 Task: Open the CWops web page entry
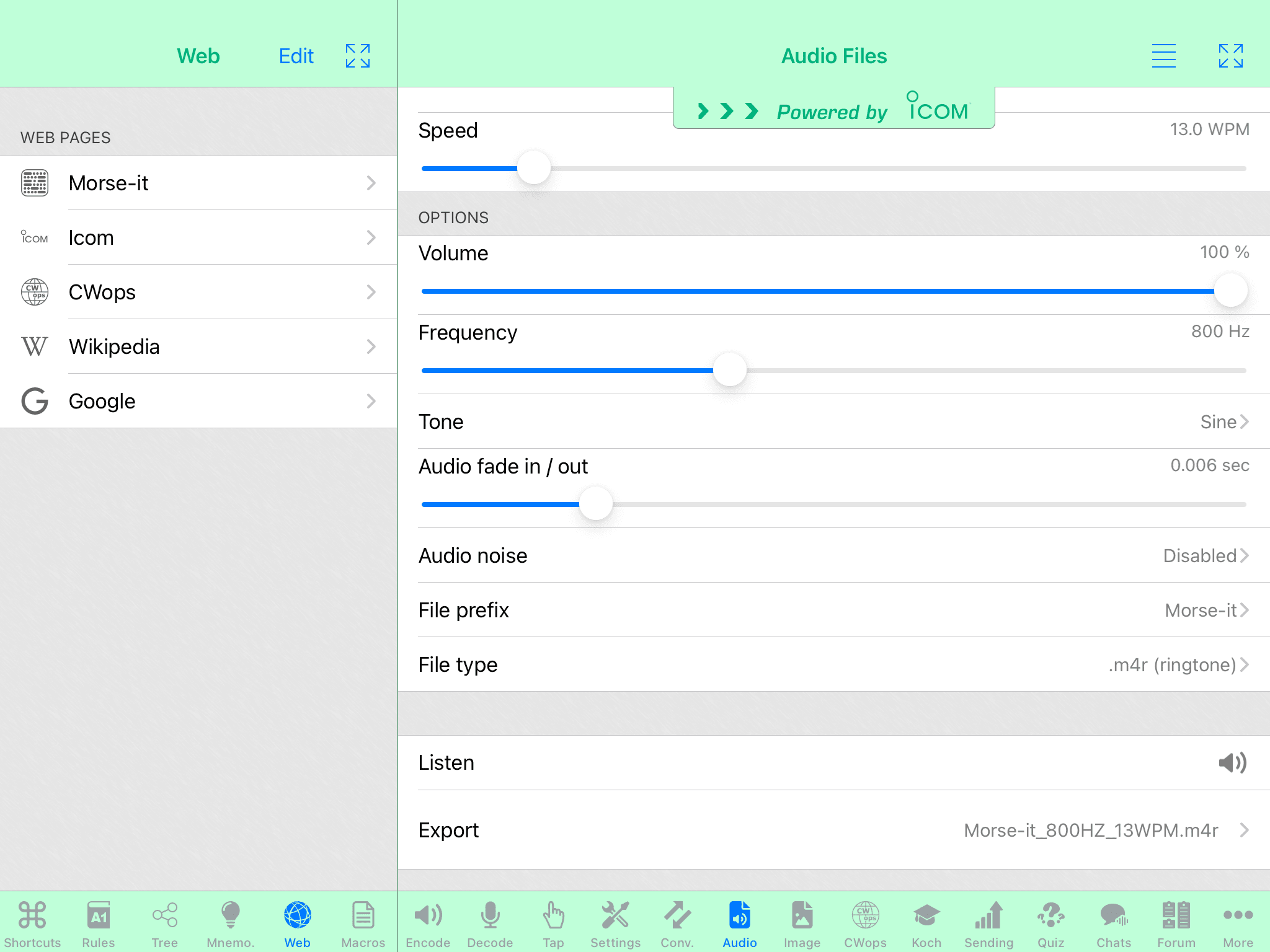point(198,292)
